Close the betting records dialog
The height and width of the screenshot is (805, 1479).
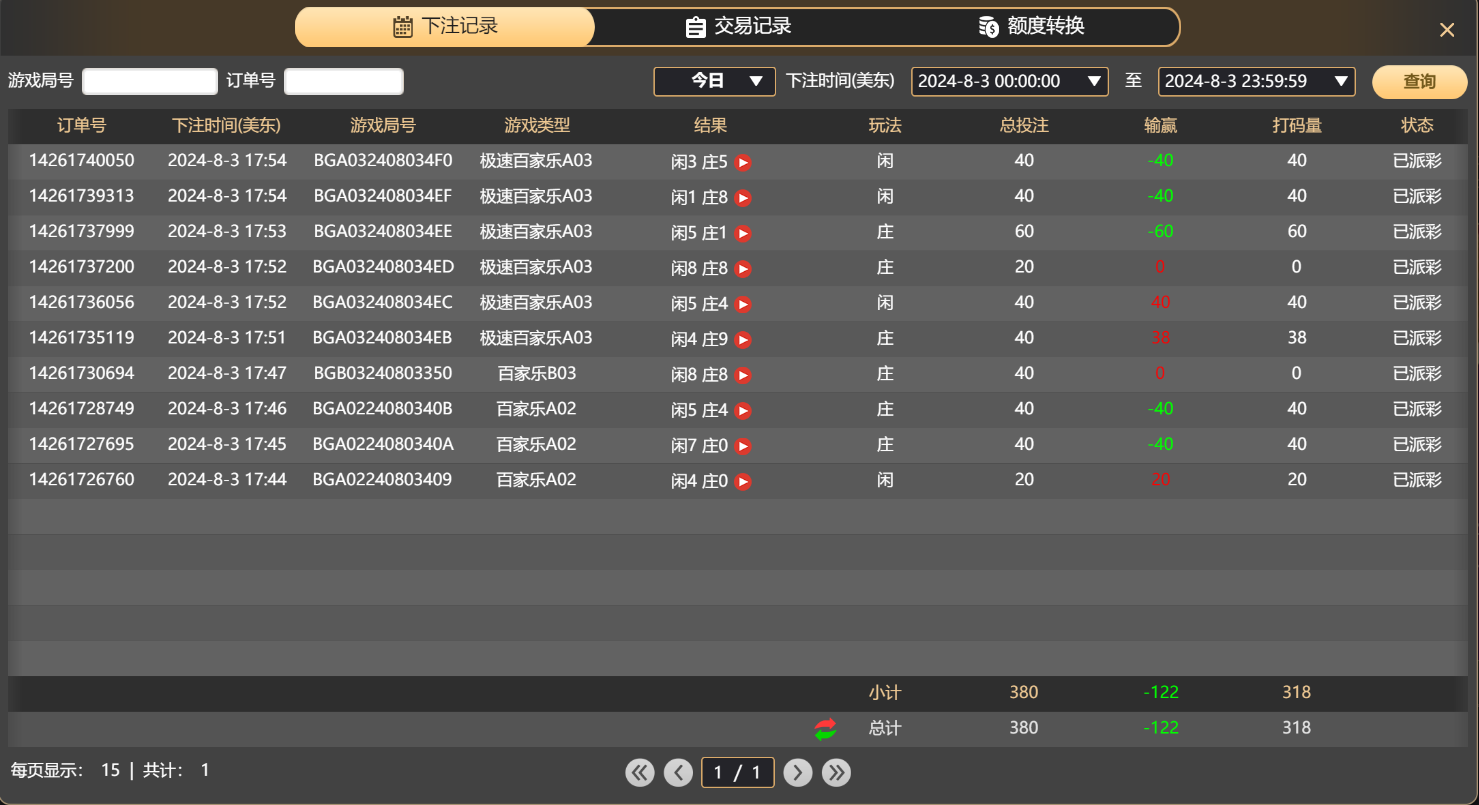coord(1446,29)
